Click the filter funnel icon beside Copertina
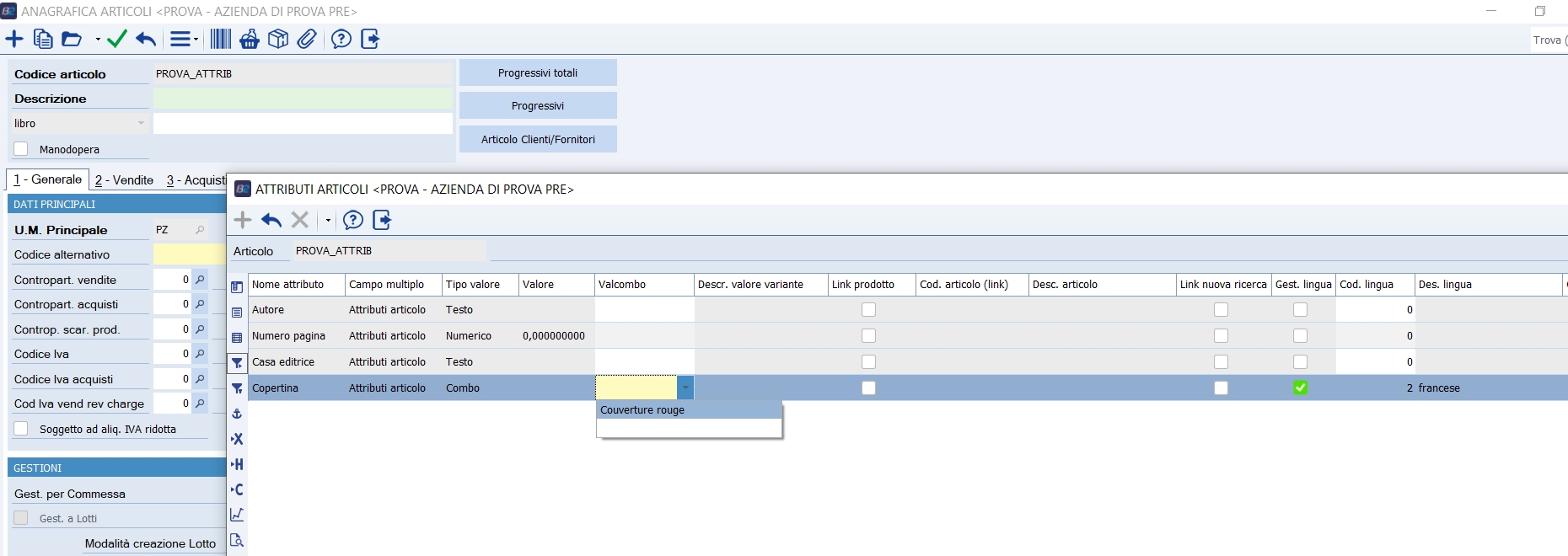Viewport: 1568px width, 556px height. pyautogui.click(x=237, y=388)
